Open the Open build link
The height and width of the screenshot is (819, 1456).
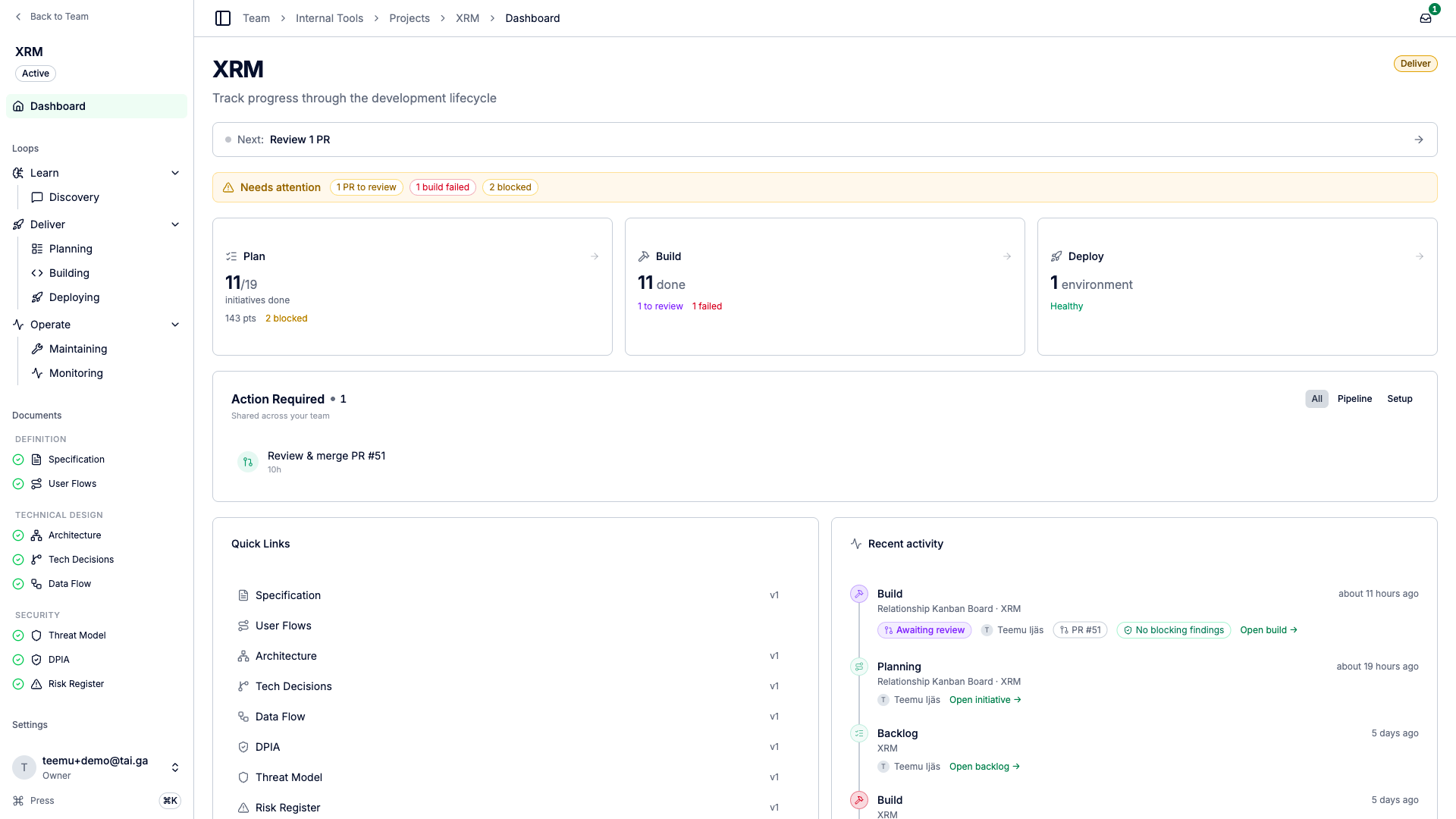point(1269,630)
